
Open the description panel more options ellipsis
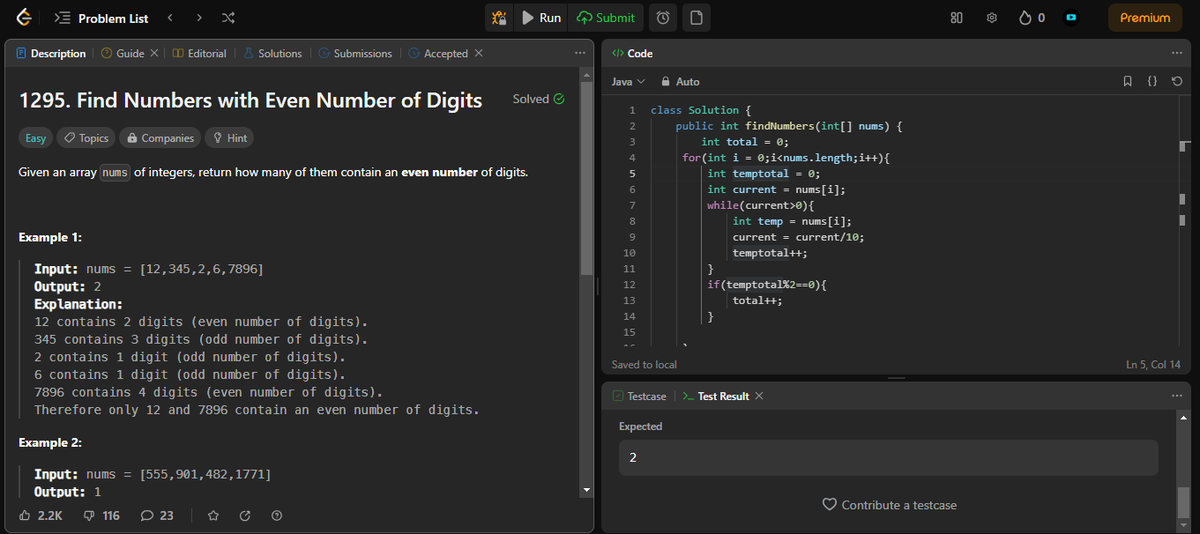point(581,53)
